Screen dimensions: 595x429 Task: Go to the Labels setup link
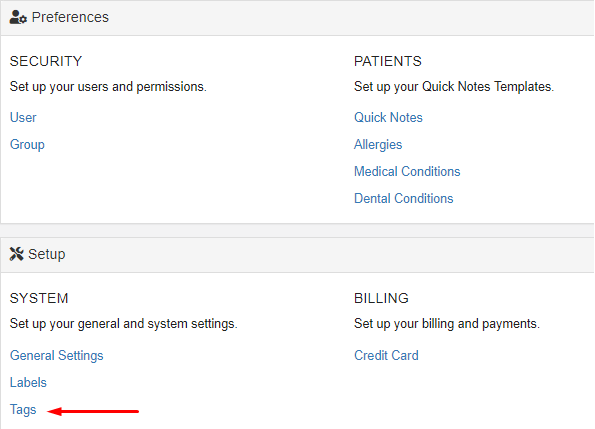28,382
